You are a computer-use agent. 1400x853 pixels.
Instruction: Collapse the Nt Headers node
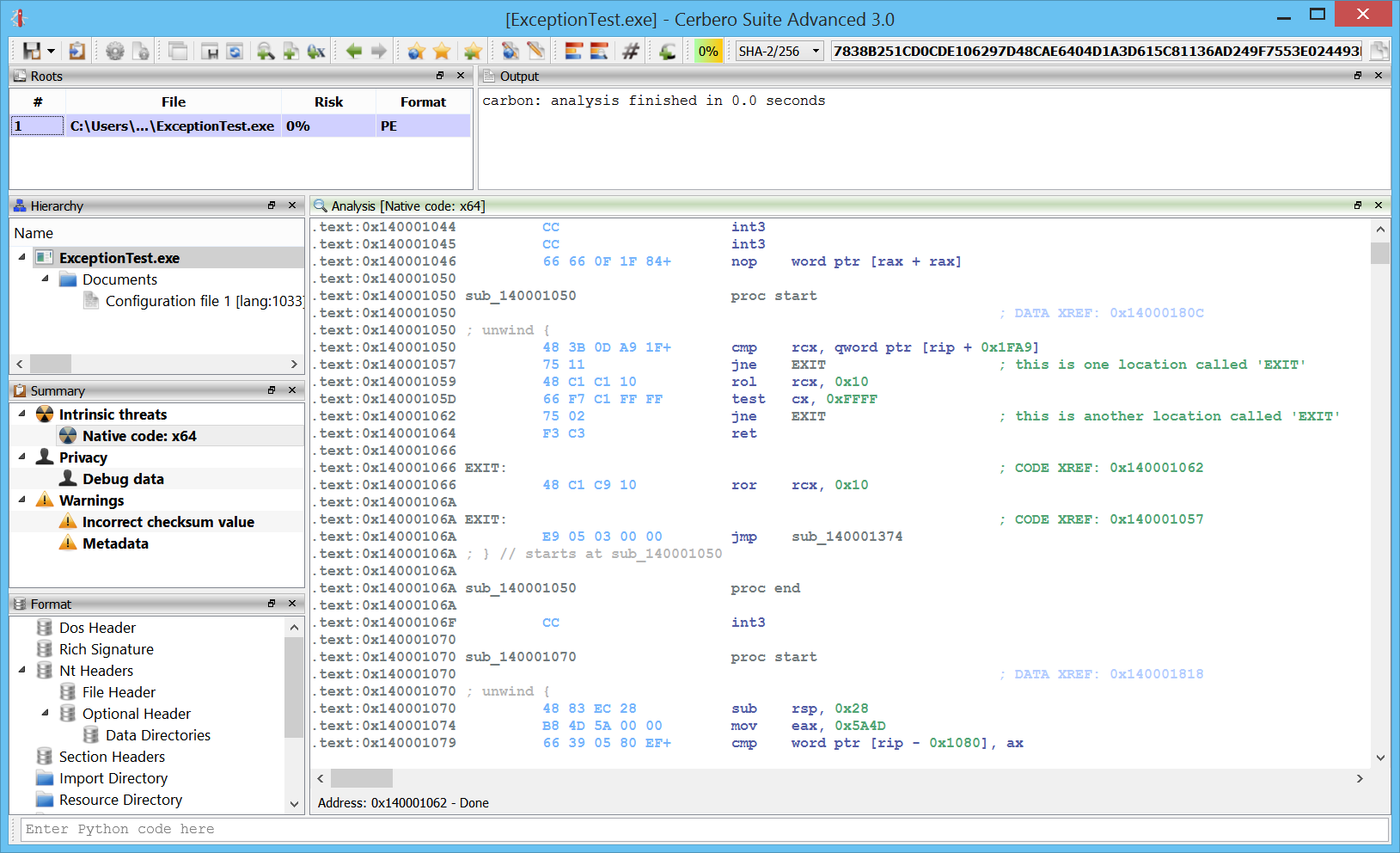point(22,670)
